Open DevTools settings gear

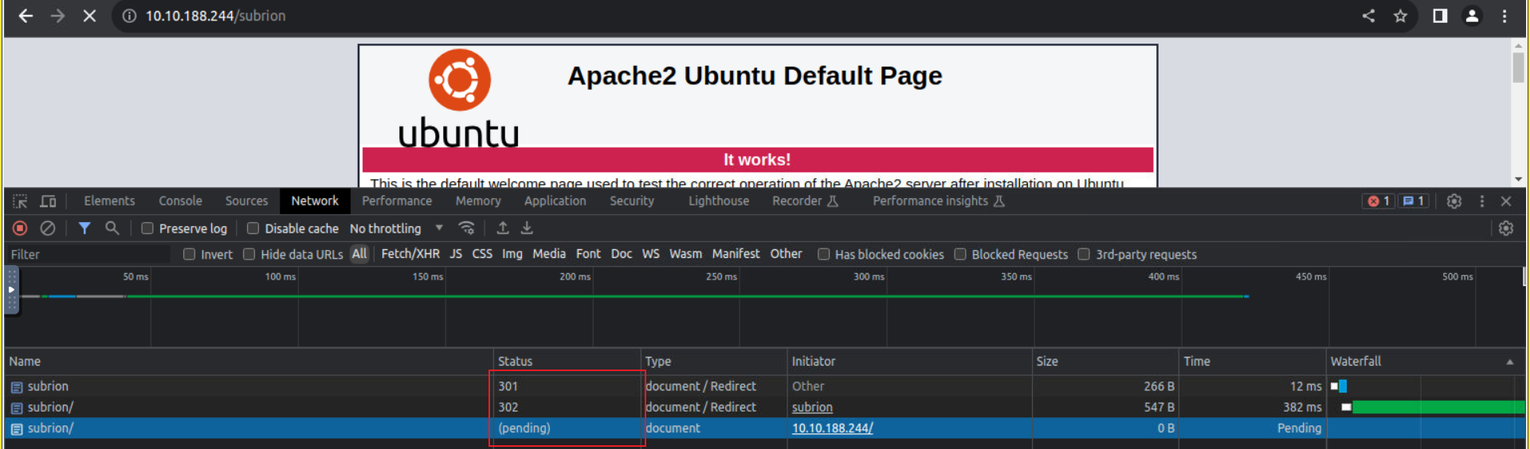tap(1454, 201)
